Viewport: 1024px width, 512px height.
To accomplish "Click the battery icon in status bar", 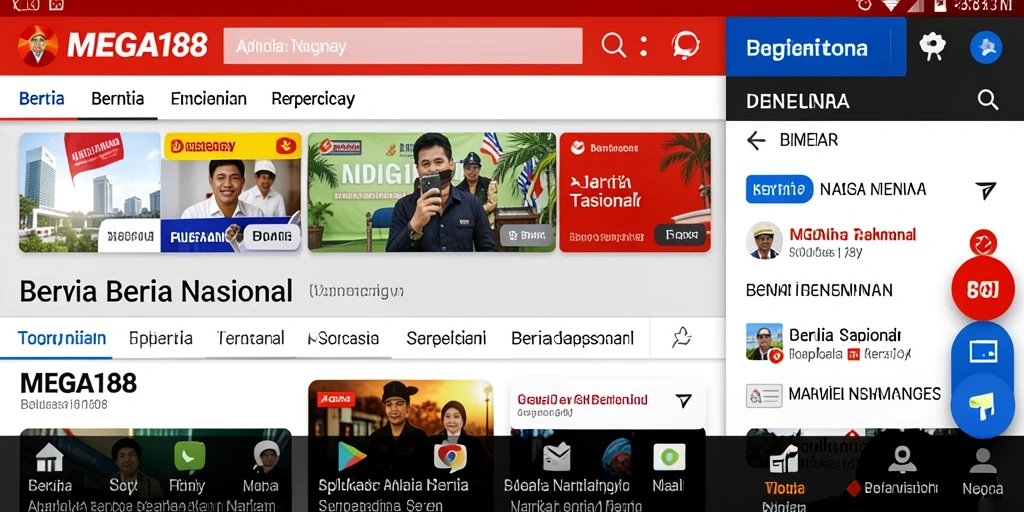I will point(940,5).
